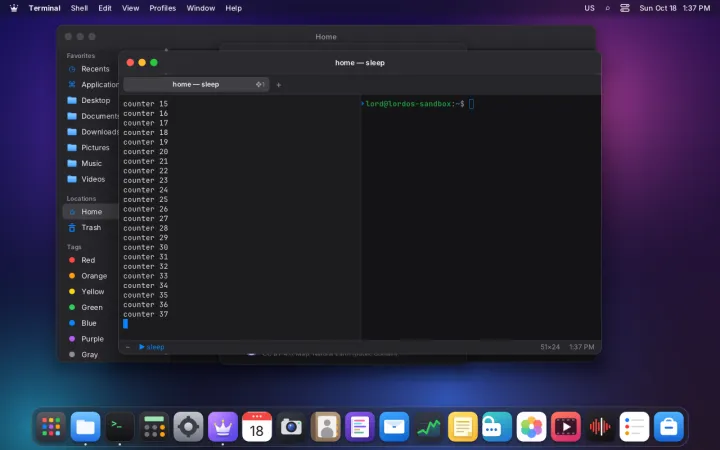The width and height of the screenshot is (720, 450).
Task: Click the 'counter 37' output line
Action: click(146, 314)
